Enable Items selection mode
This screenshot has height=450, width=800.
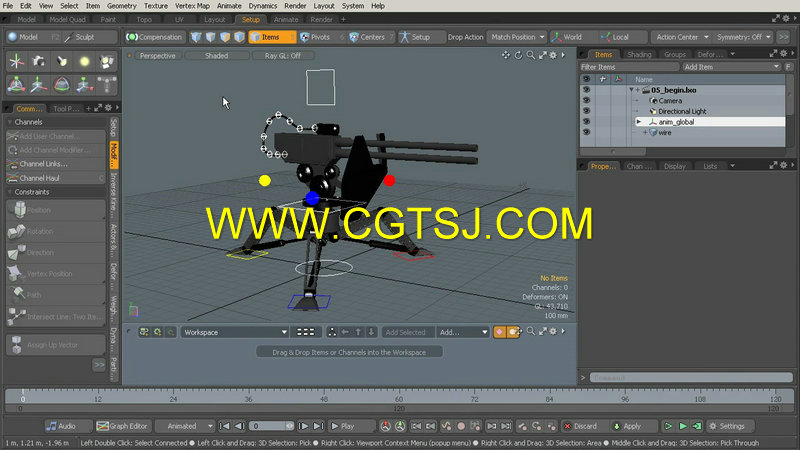point(272,37)
